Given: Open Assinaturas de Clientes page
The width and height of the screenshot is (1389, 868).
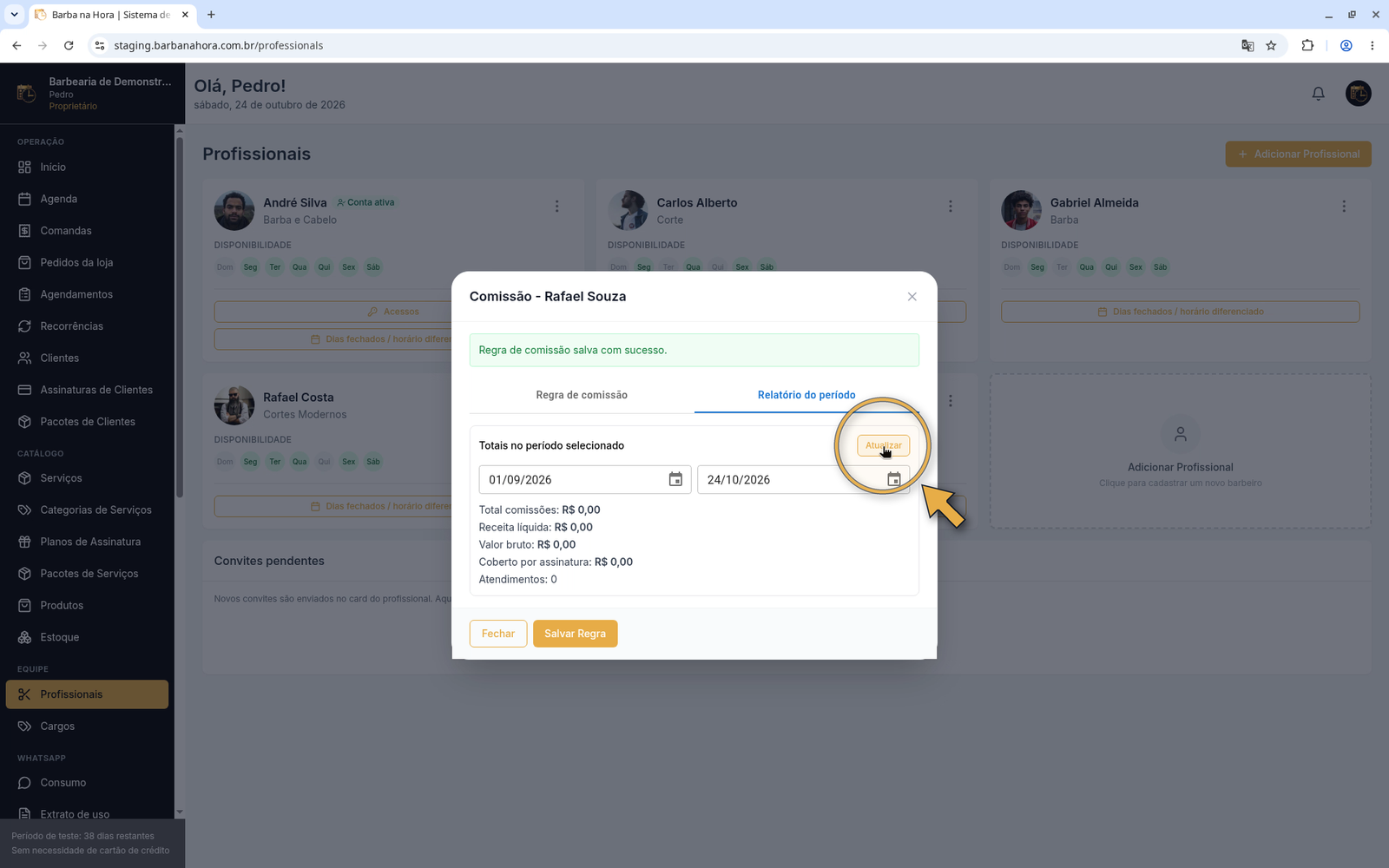Looking at the screenshot, I should pos(87,390).
